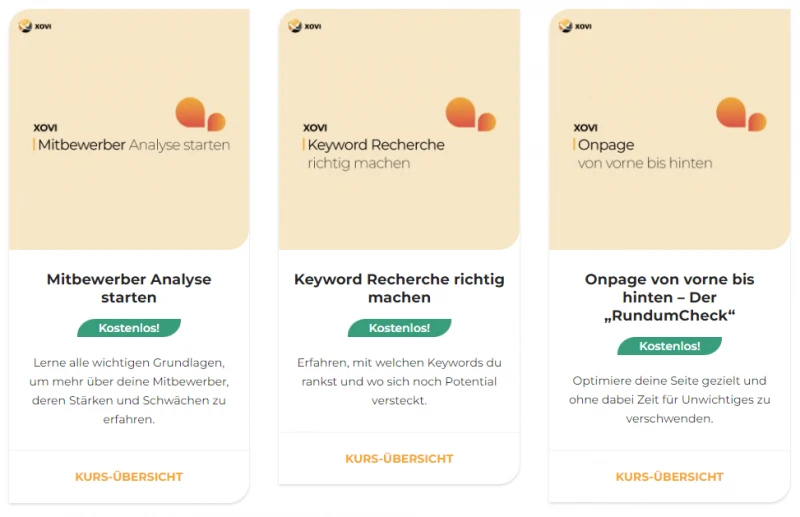Viewport: 800px width, 517px height.
Task: Open 'Onpage von vorne bis hinten' title
Action: pos(669,297)
